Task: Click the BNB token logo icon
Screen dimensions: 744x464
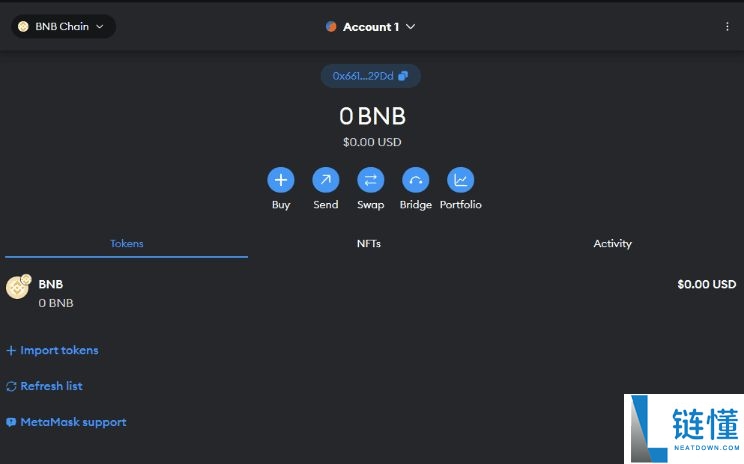Action: (x=18, y=287)
